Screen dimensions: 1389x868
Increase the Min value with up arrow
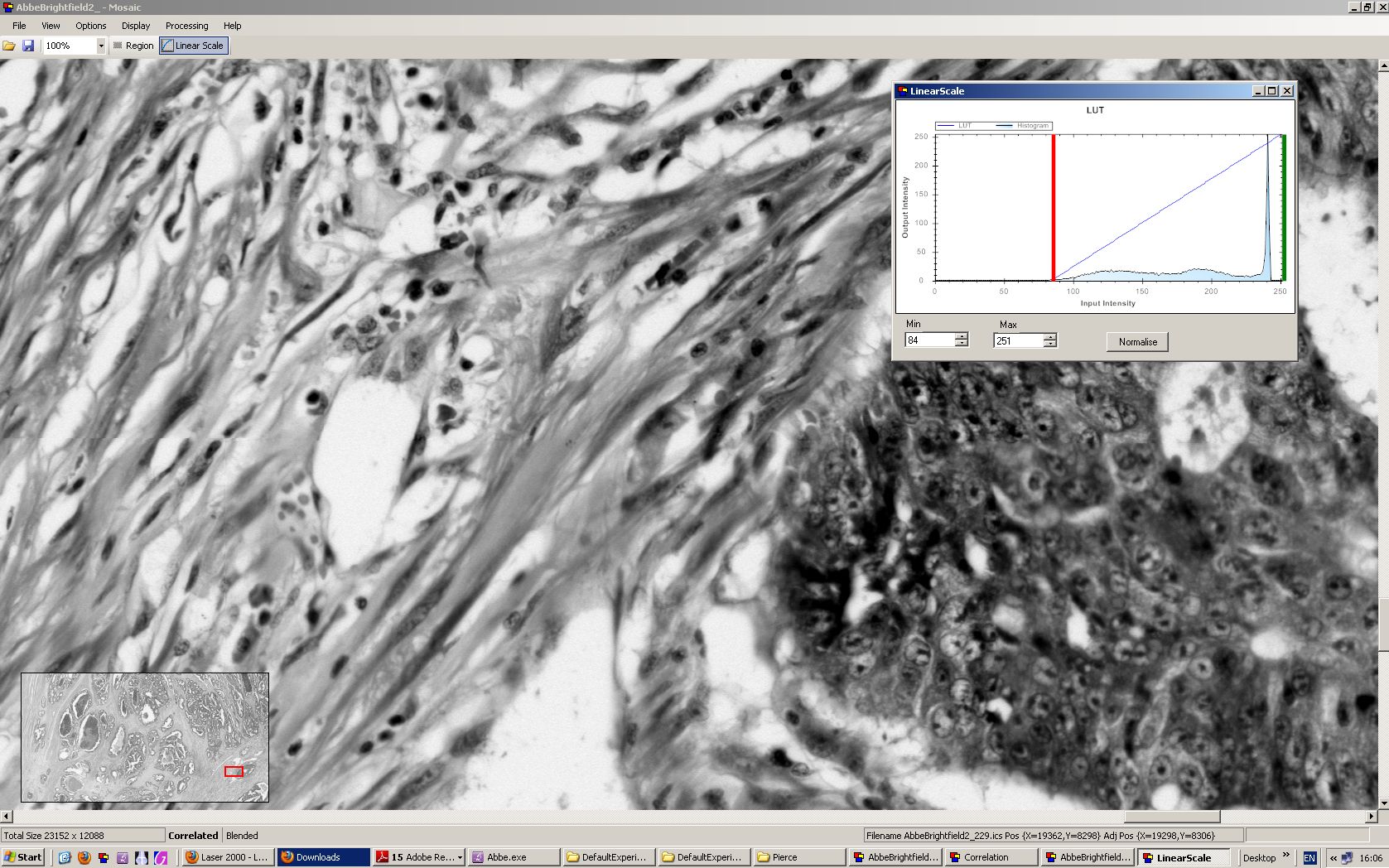click(x=961, y=336)
